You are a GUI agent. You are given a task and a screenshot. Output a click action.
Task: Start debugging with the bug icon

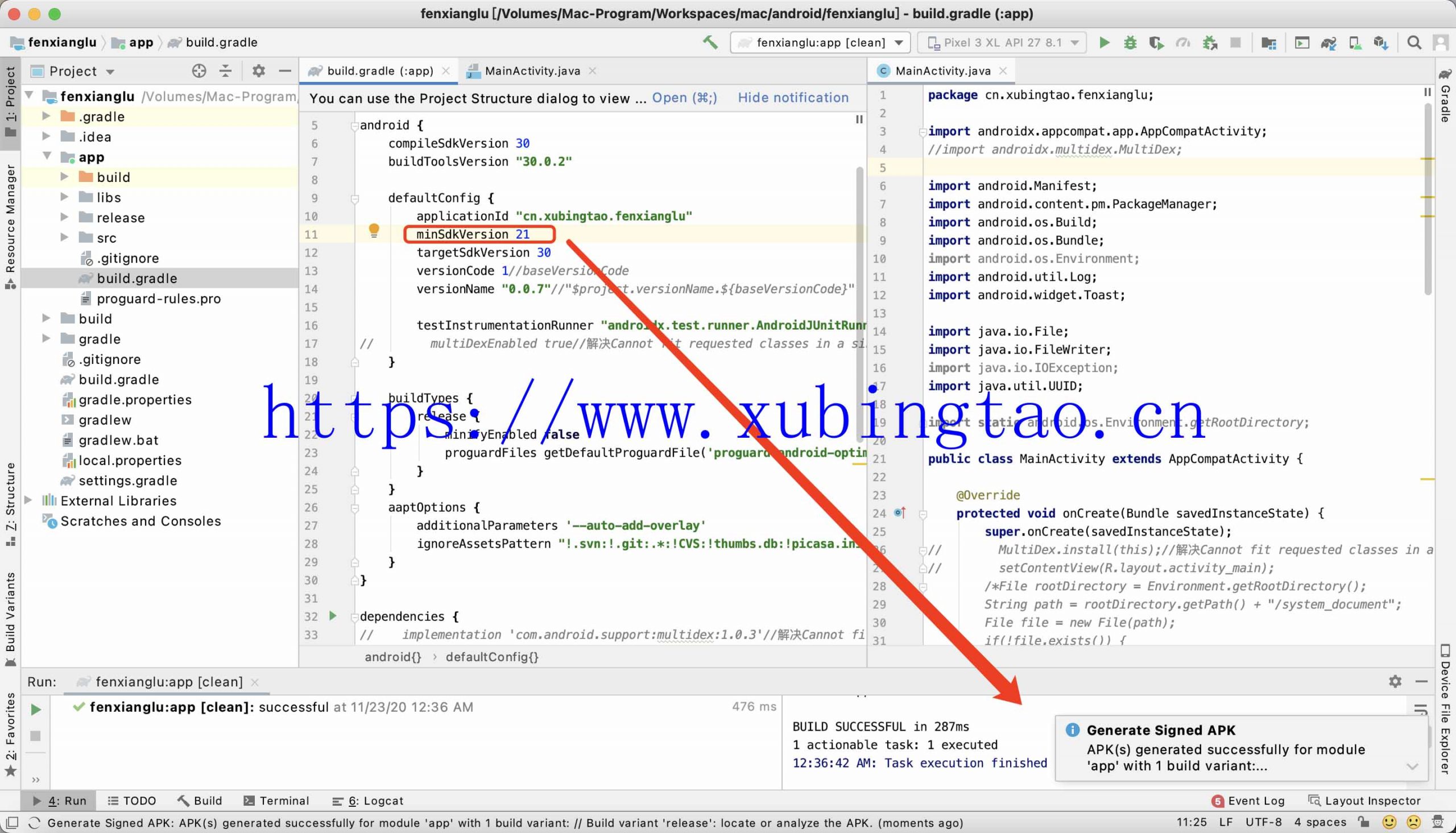1130,42
